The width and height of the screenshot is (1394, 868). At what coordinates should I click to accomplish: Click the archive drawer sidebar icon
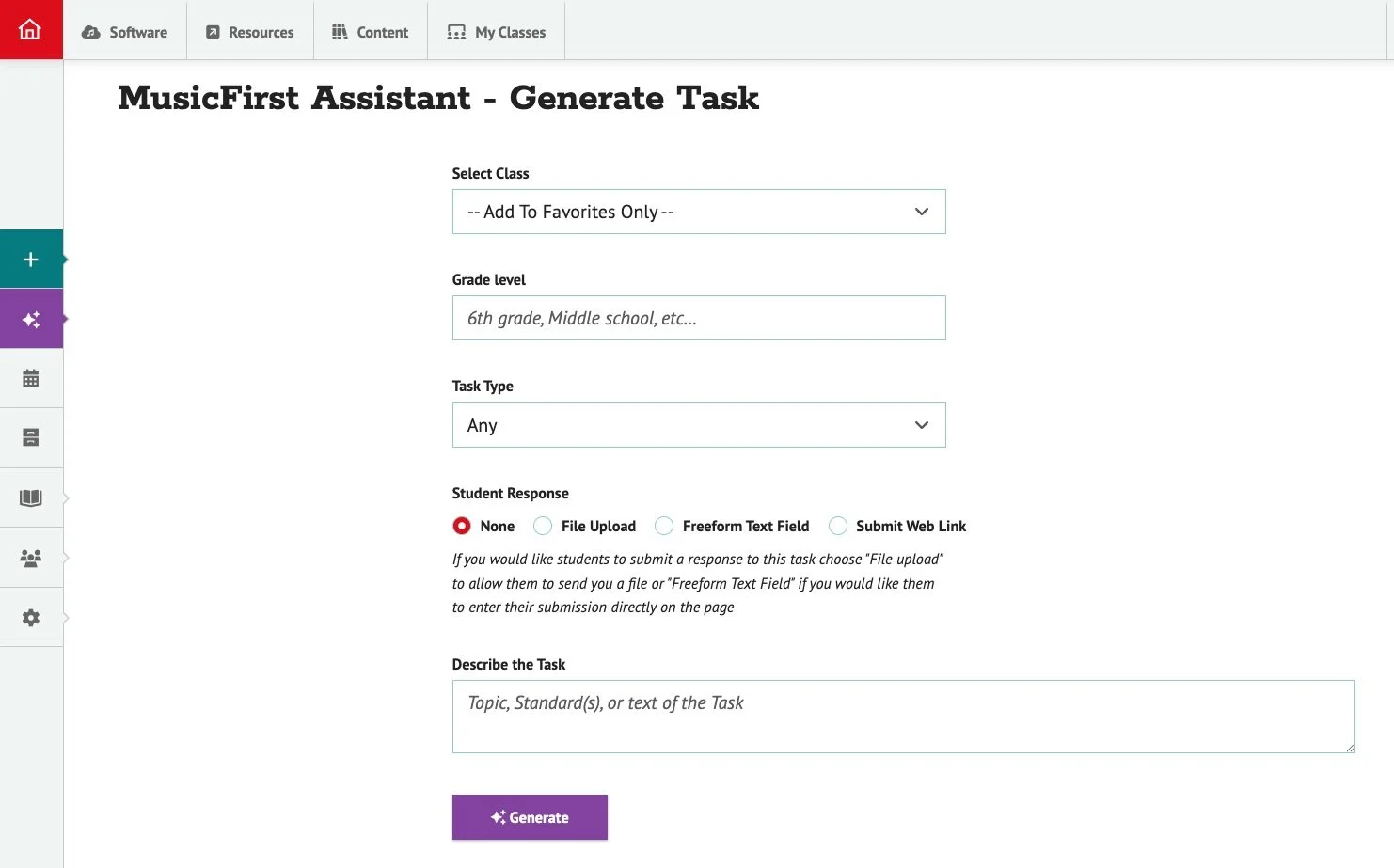[x=31, y=437]
